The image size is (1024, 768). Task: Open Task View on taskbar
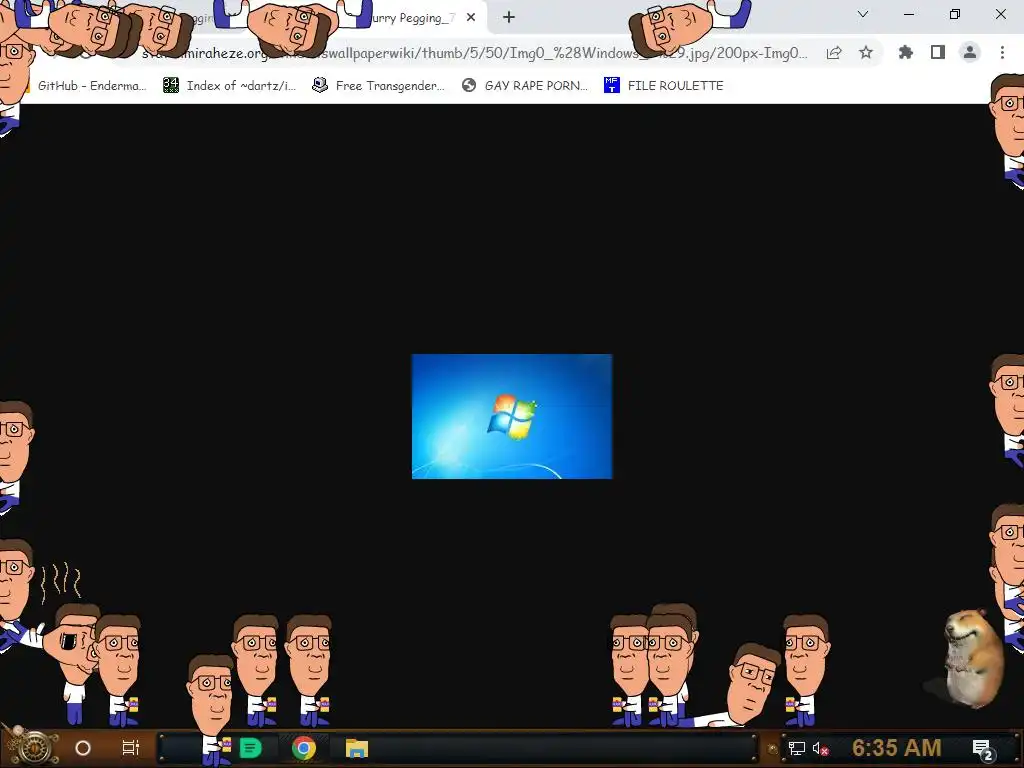pyautogui.click(x=131, y=748)
